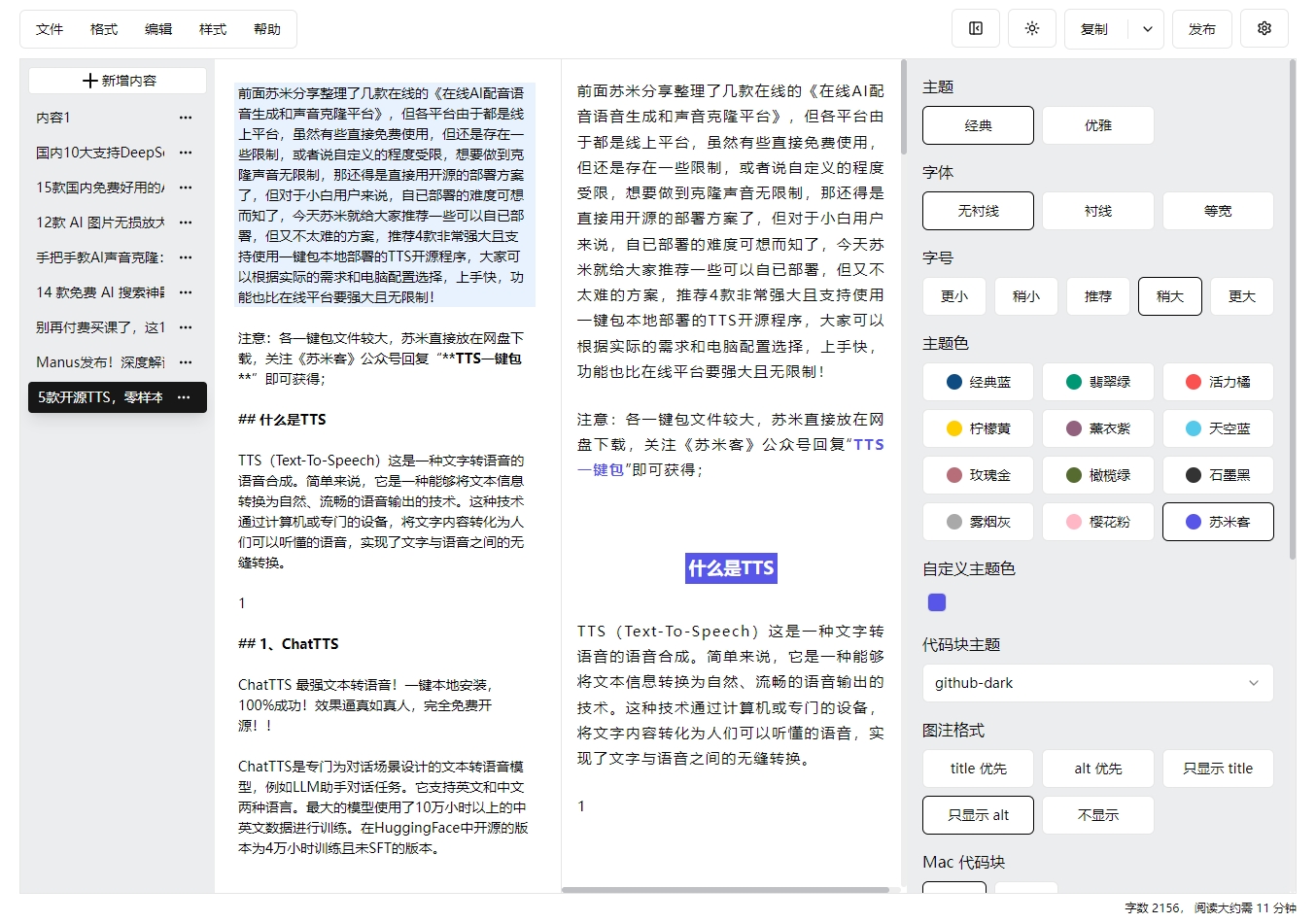Image resolution: width=1316 pixels, height=923 pixels.
Task: Open the 格式 menu
Action: [104, 29]
